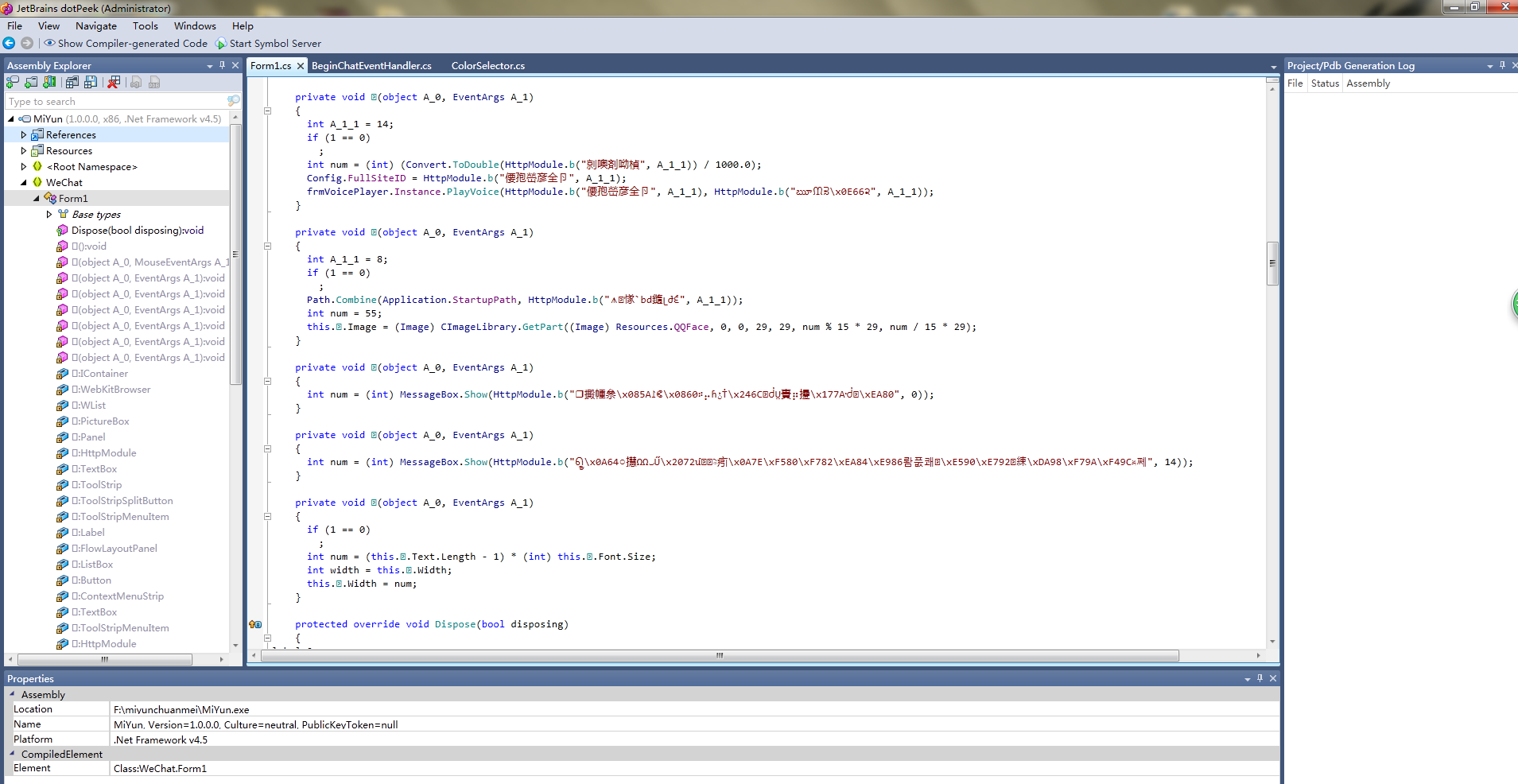Screen dimensions: 1518x784
Task: Open the Tools menu
Action: pos(146,25)
